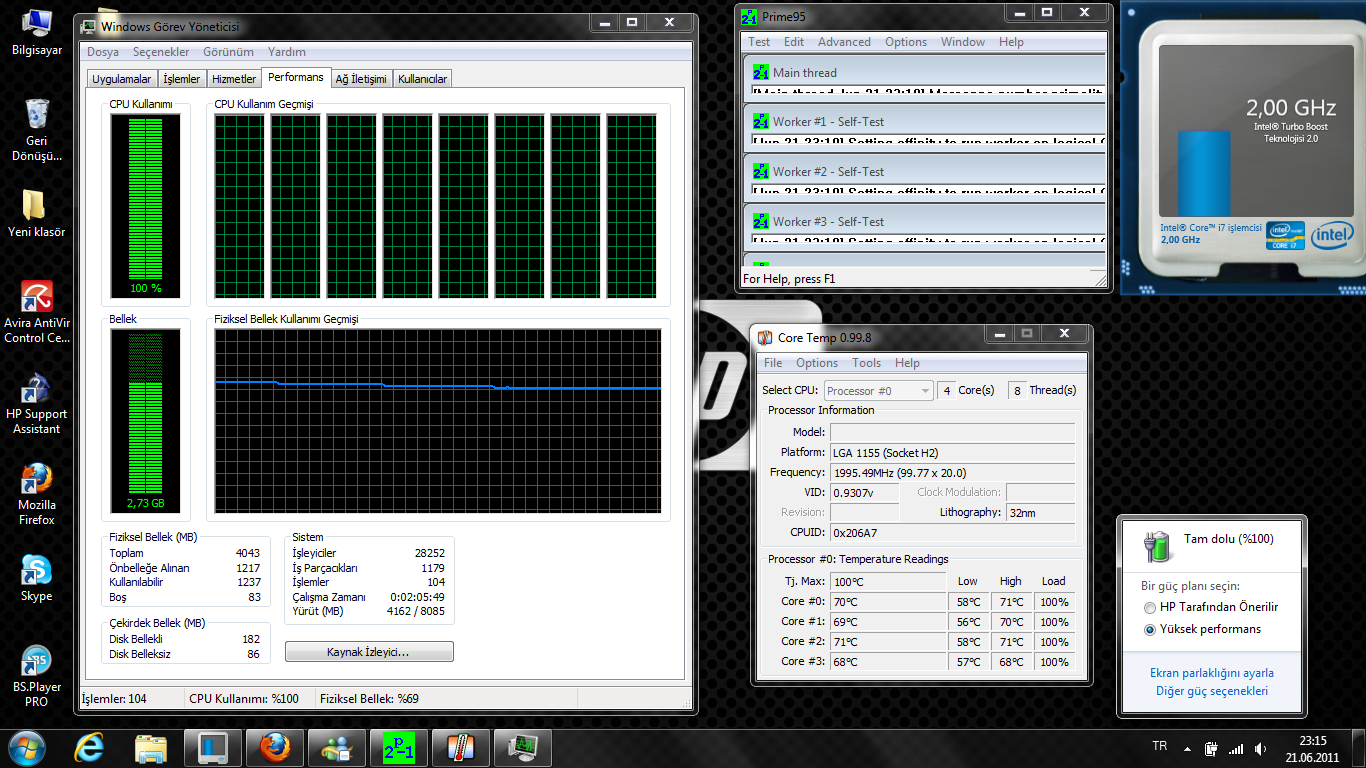Open the Edit menu in Prime95
1366x768 pixels.
(794, 42)
